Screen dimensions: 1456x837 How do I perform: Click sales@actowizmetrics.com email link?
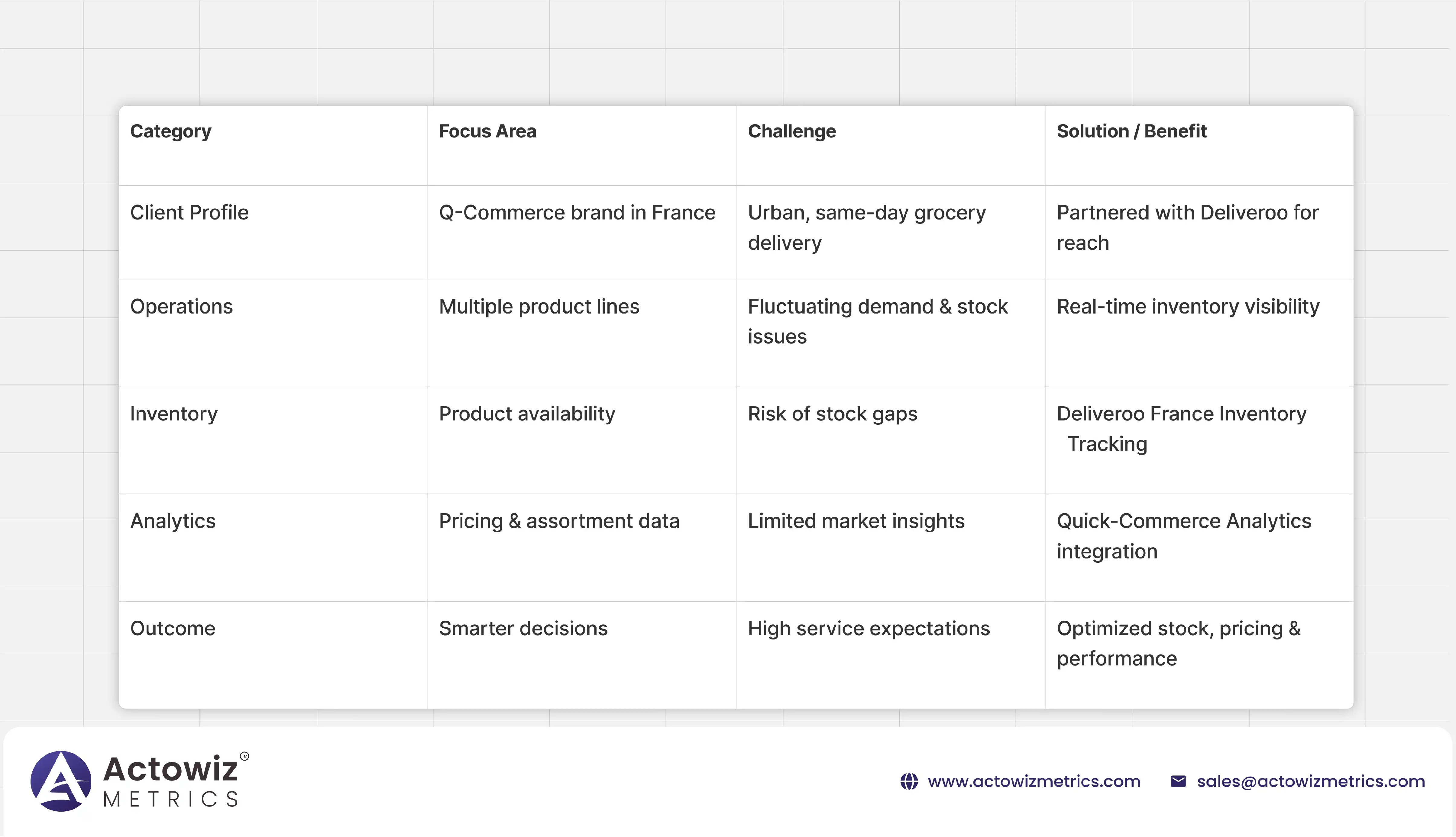click(x=1311, y=781)
